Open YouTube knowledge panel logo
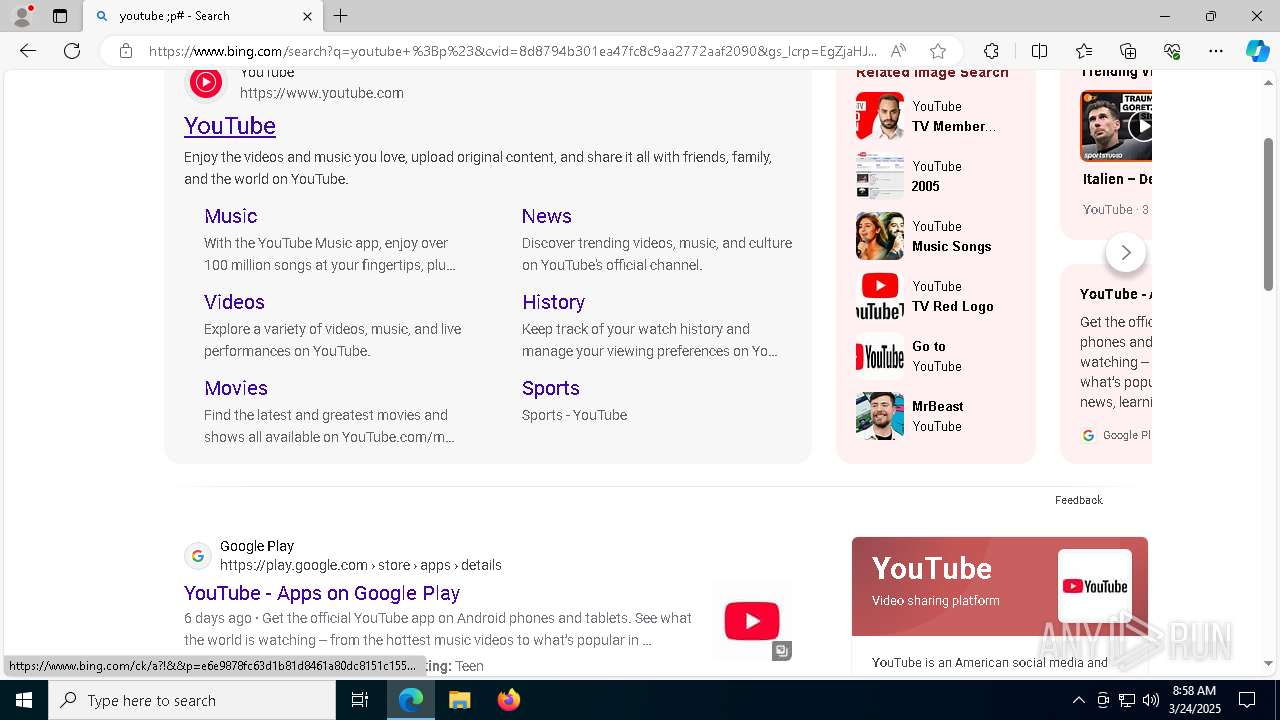Viewport: 1280px width, 720px height. pyautogui.click(x=1095, y=586)
